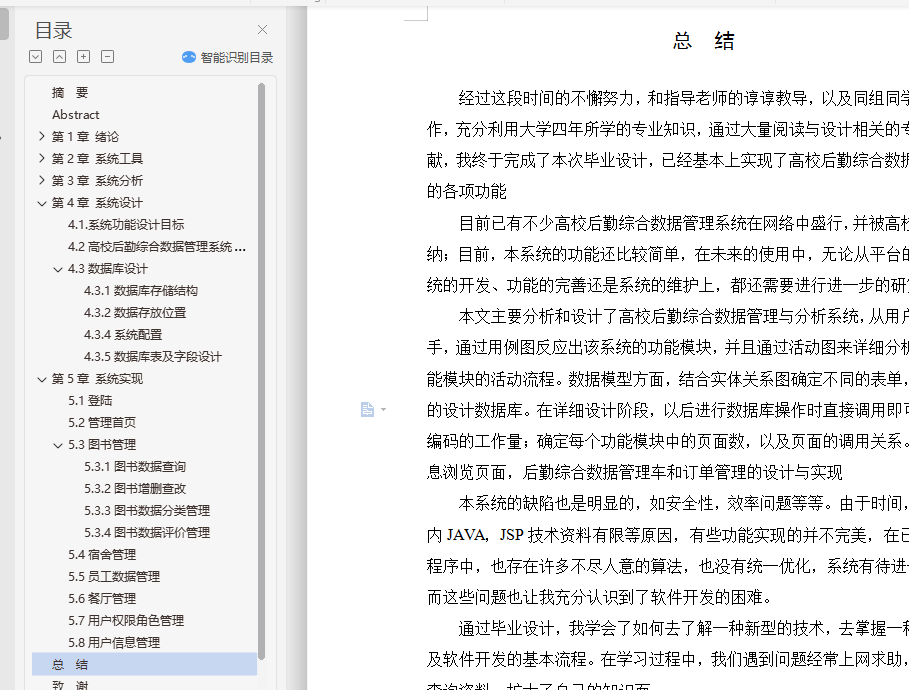Viewport: 909px width, 690px height.
Task: Select 第5章 系统实现 heading
Action: [97, 379]
